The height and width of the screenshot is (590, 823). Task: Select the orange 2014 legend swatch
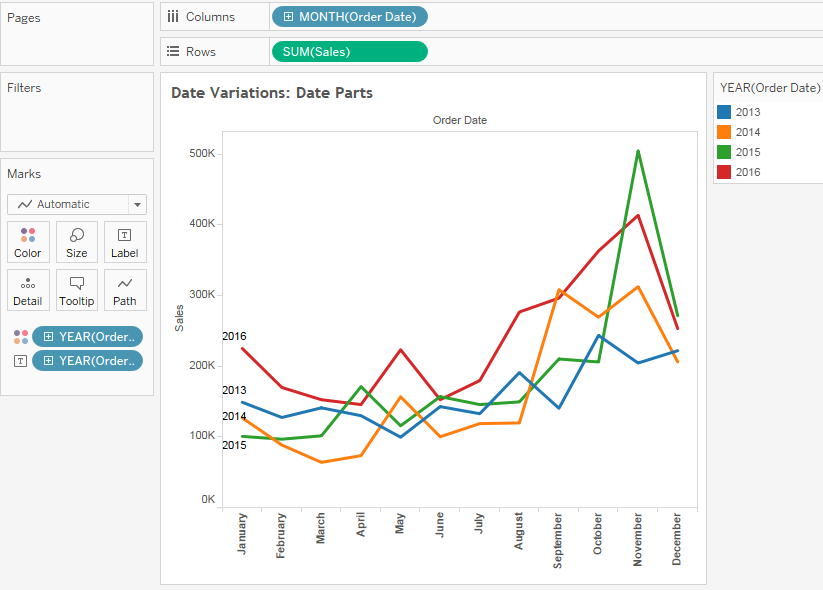click(724, 132)
